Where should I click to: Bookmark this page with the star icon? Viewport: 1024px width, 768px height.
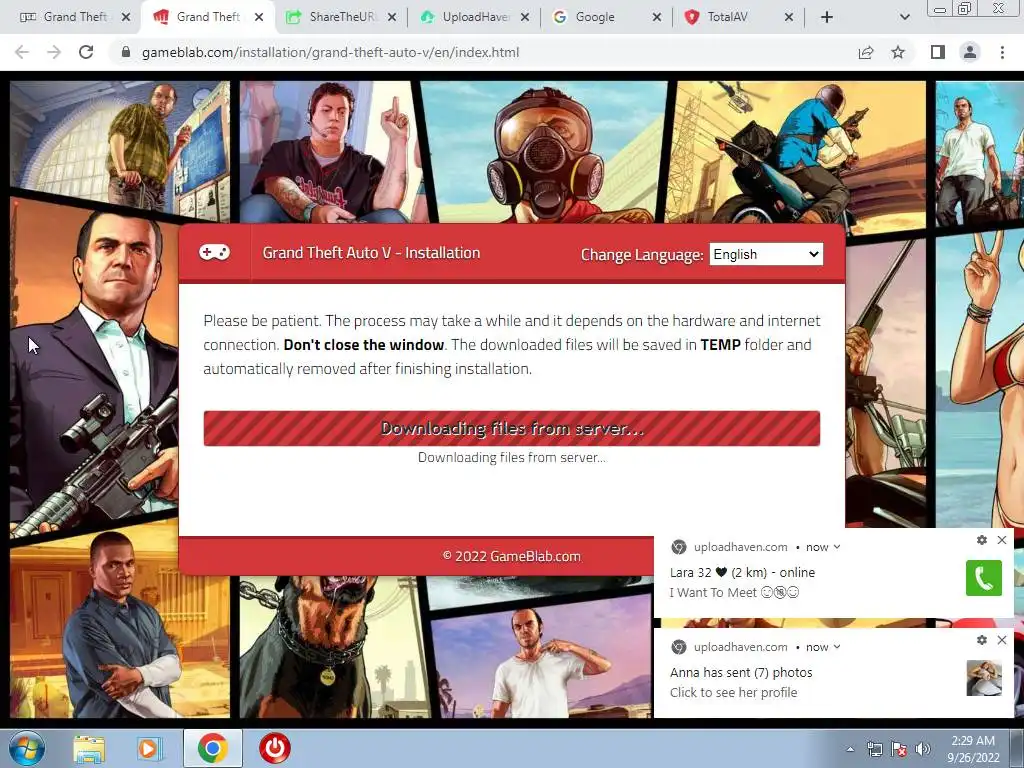click(898, 52)
